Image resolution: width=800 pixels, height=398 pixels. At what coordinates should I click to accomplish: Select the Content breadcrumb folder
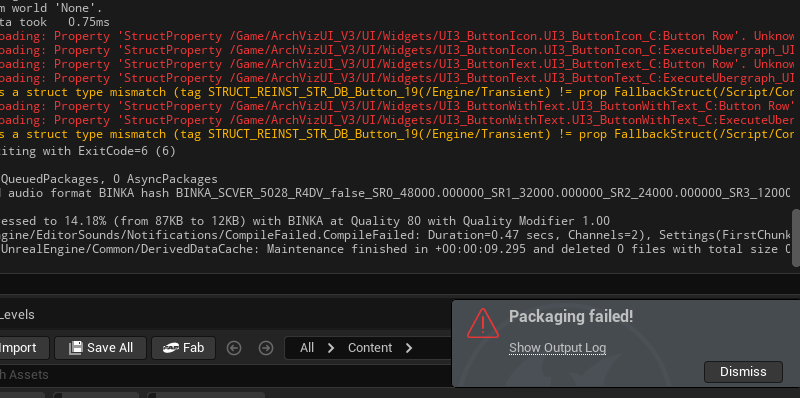pyautogui.click(x=370, y=348)
